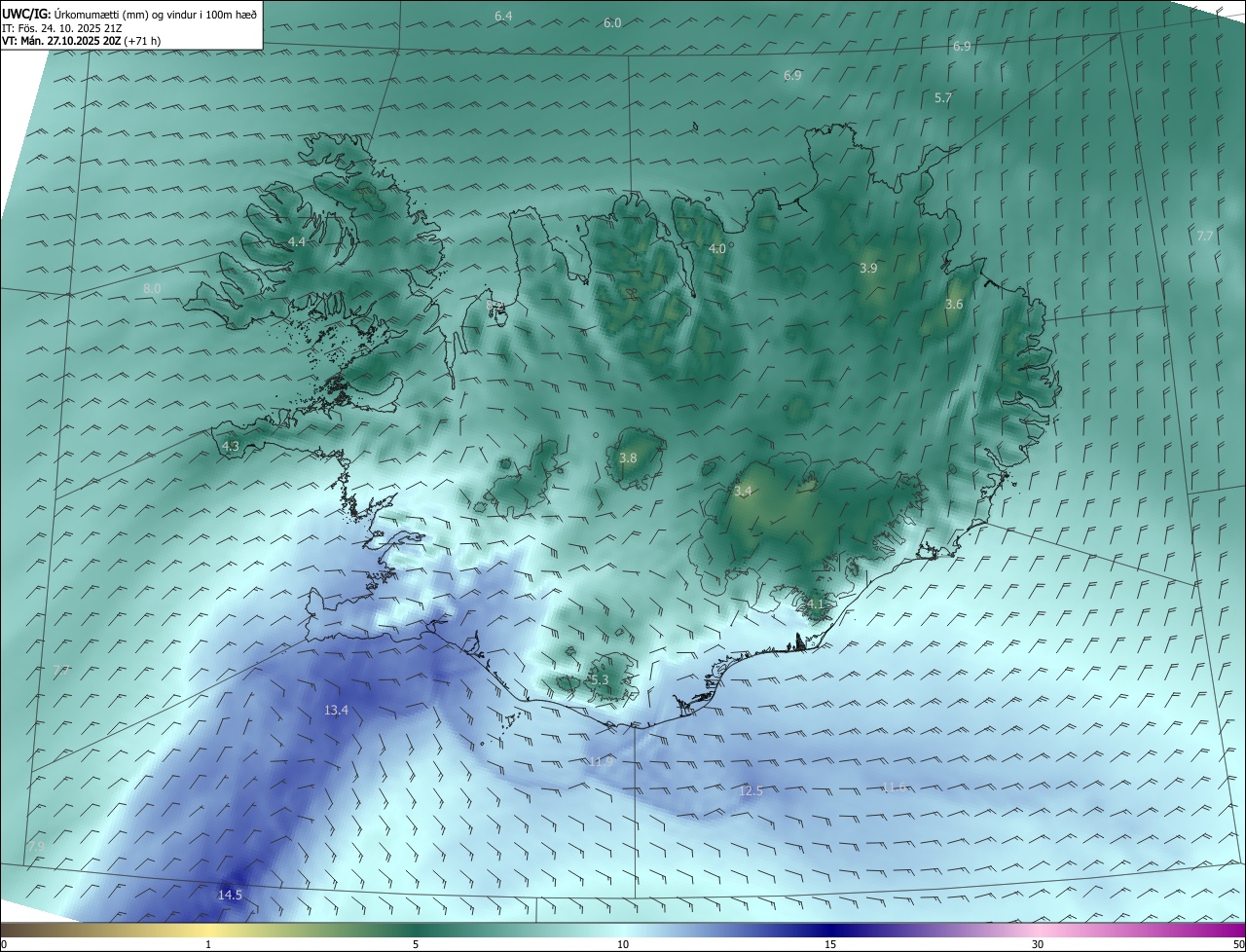This screenshot has width=1246, height=952.
Task: Click the 3.8 value on the glacier
Action: (x=628, y=458)
